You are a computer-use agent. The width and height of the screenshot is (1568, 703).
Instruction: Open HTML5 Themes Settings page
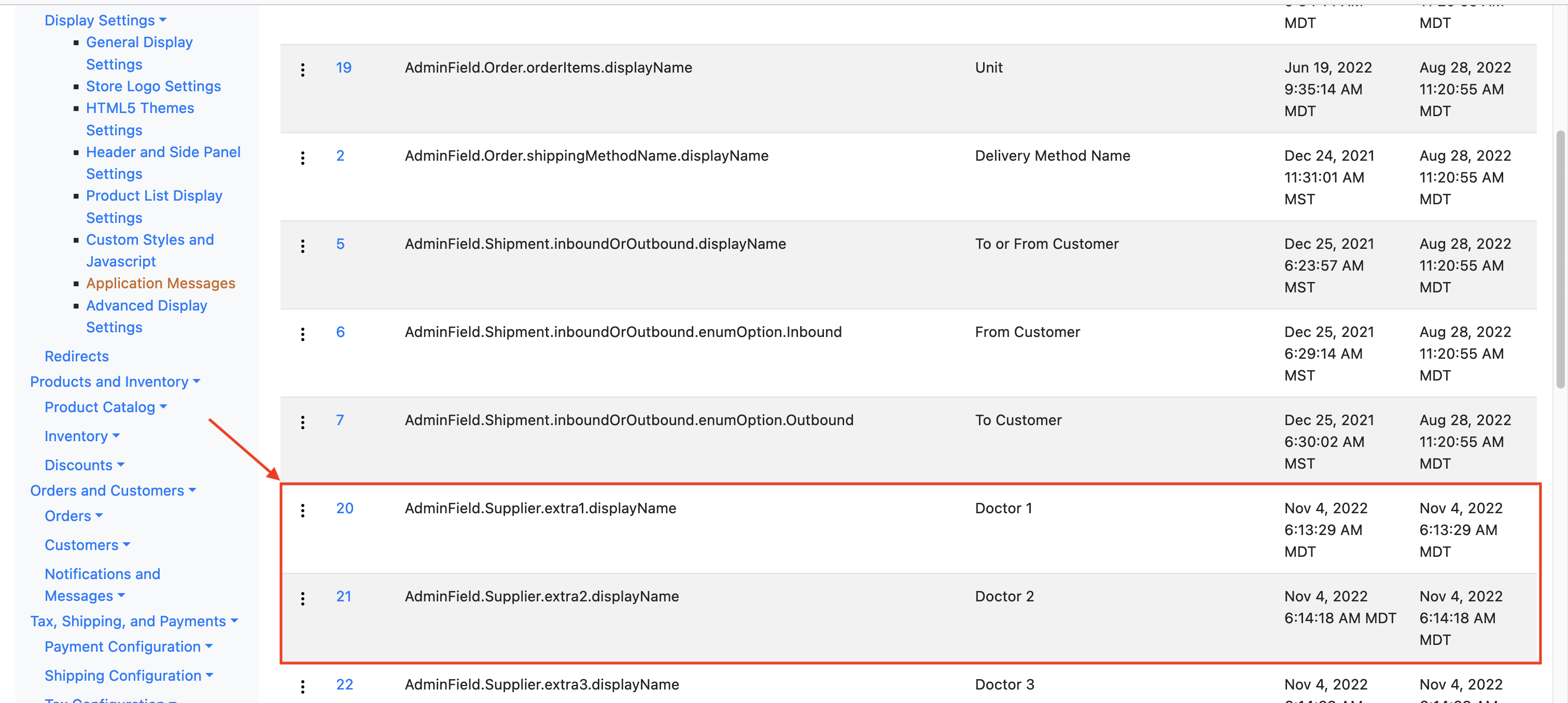click(x=140, y=119)
